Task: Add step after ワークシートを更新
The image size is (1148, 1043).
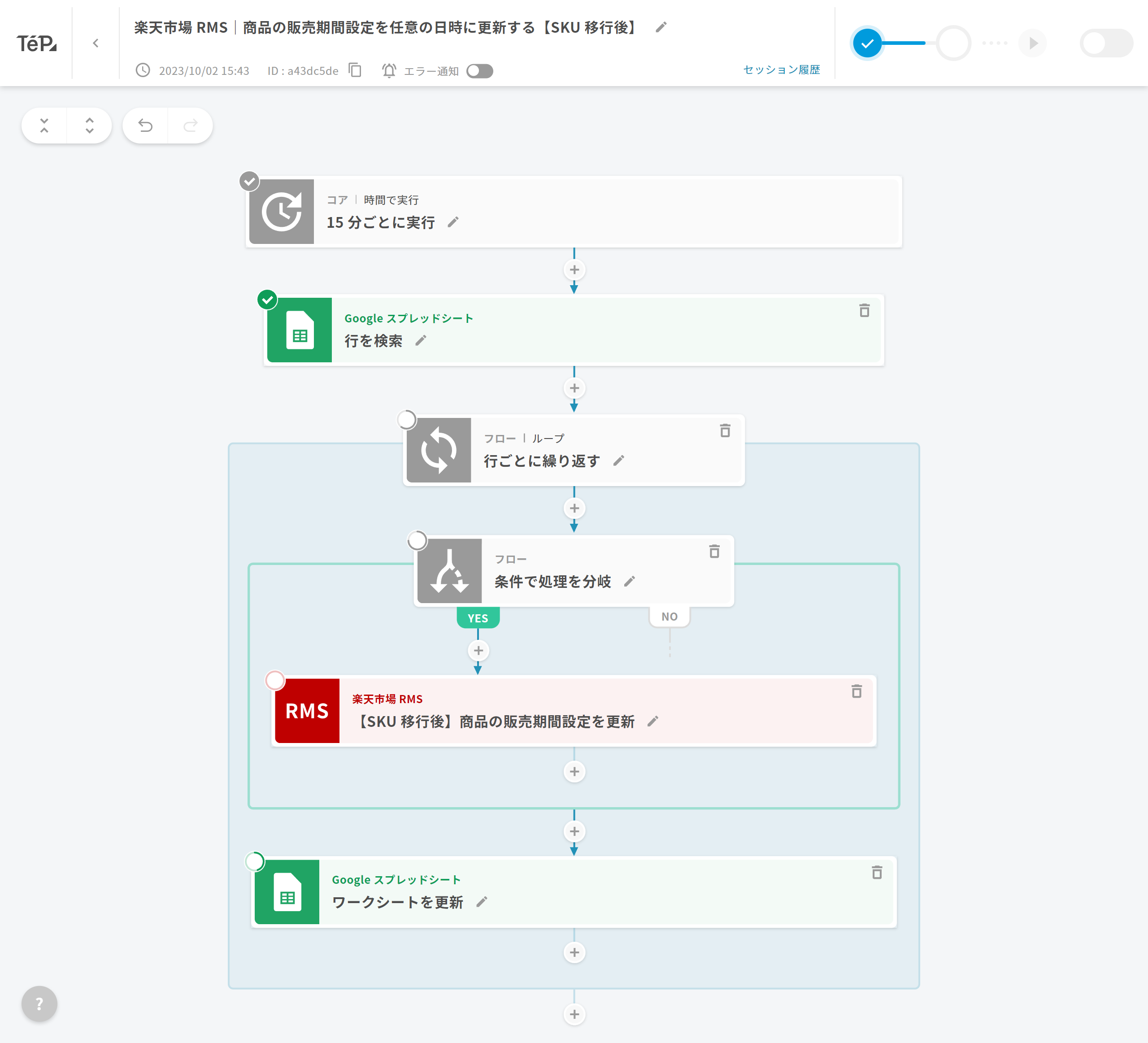Action: click(574, 952)
